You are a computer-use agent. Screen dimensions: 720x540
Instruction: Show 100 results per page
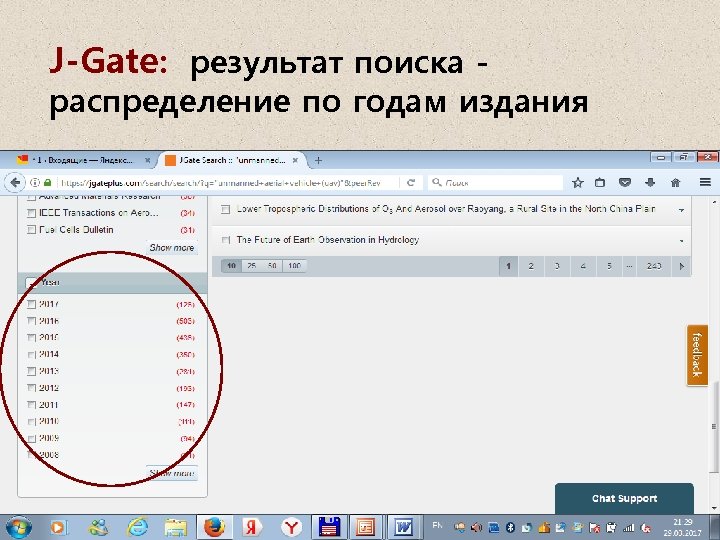[294, 266]
